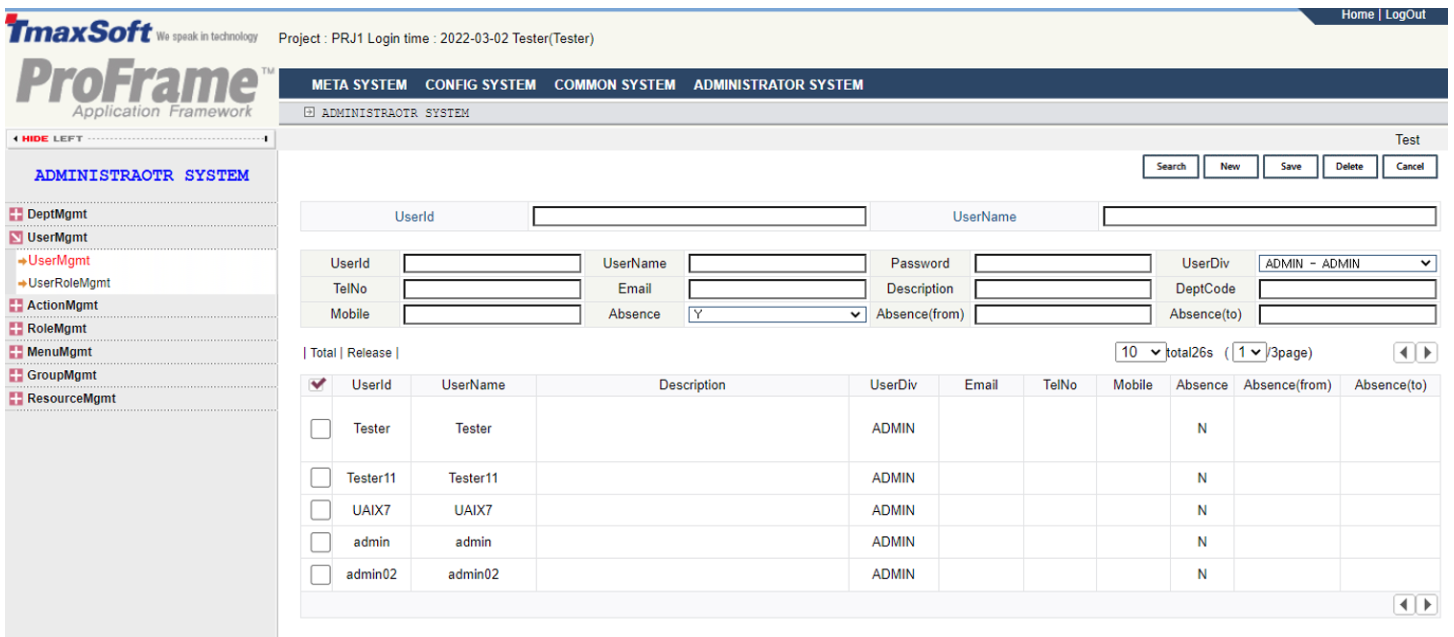Expand the DeptMgmt plus icon
Screen dimensions: 1454x637
(16, 215)
